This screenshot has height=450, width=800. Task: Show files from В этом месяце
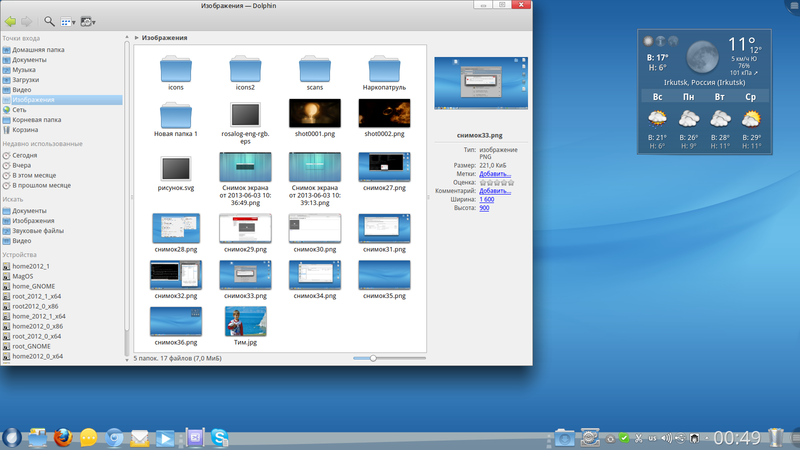pyautogui.click(x=34, y=176)
